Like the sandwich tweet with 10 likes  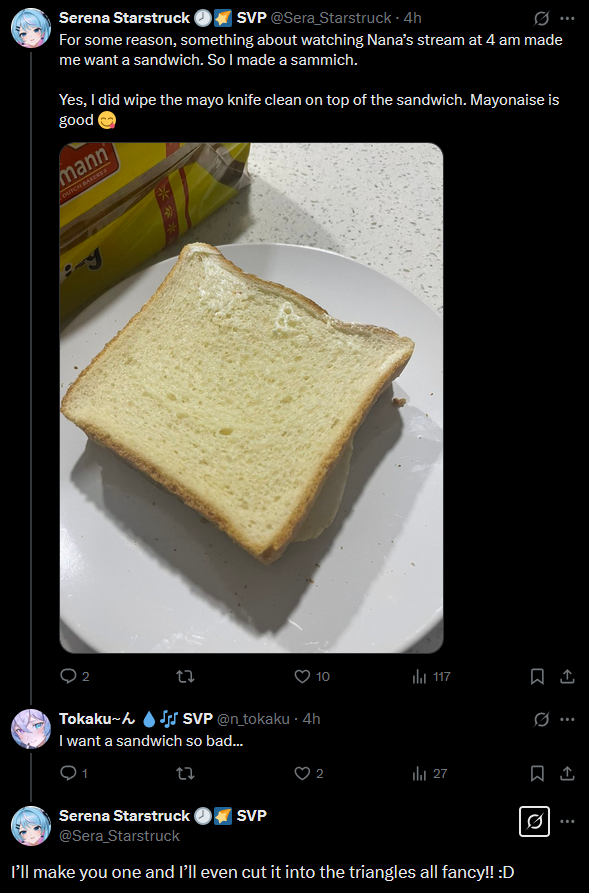312,676
